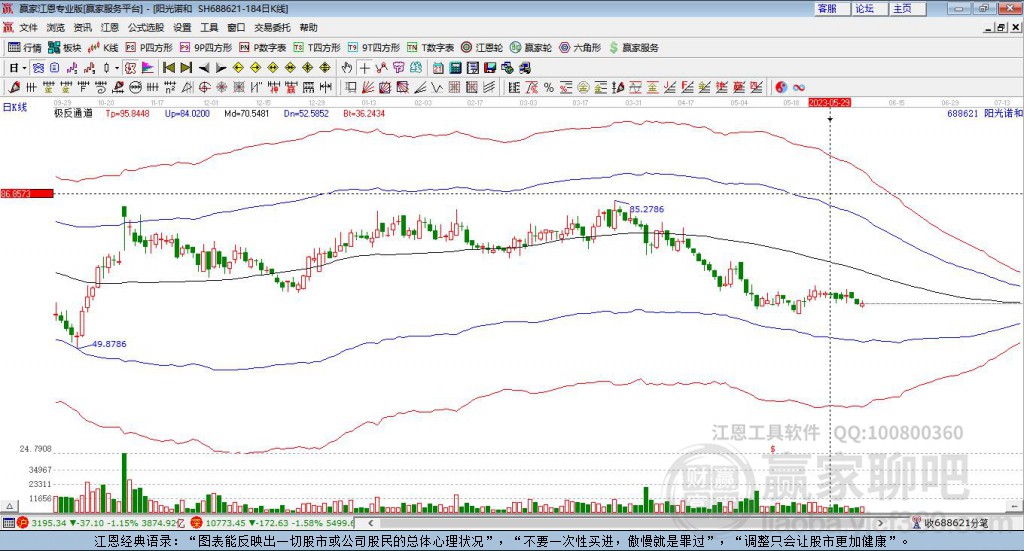Image resolution: width=1024 pixels, height=551 pixels.
Task: Open the 江恩轮 Gann wheel
Action: (x=482, y=48)
